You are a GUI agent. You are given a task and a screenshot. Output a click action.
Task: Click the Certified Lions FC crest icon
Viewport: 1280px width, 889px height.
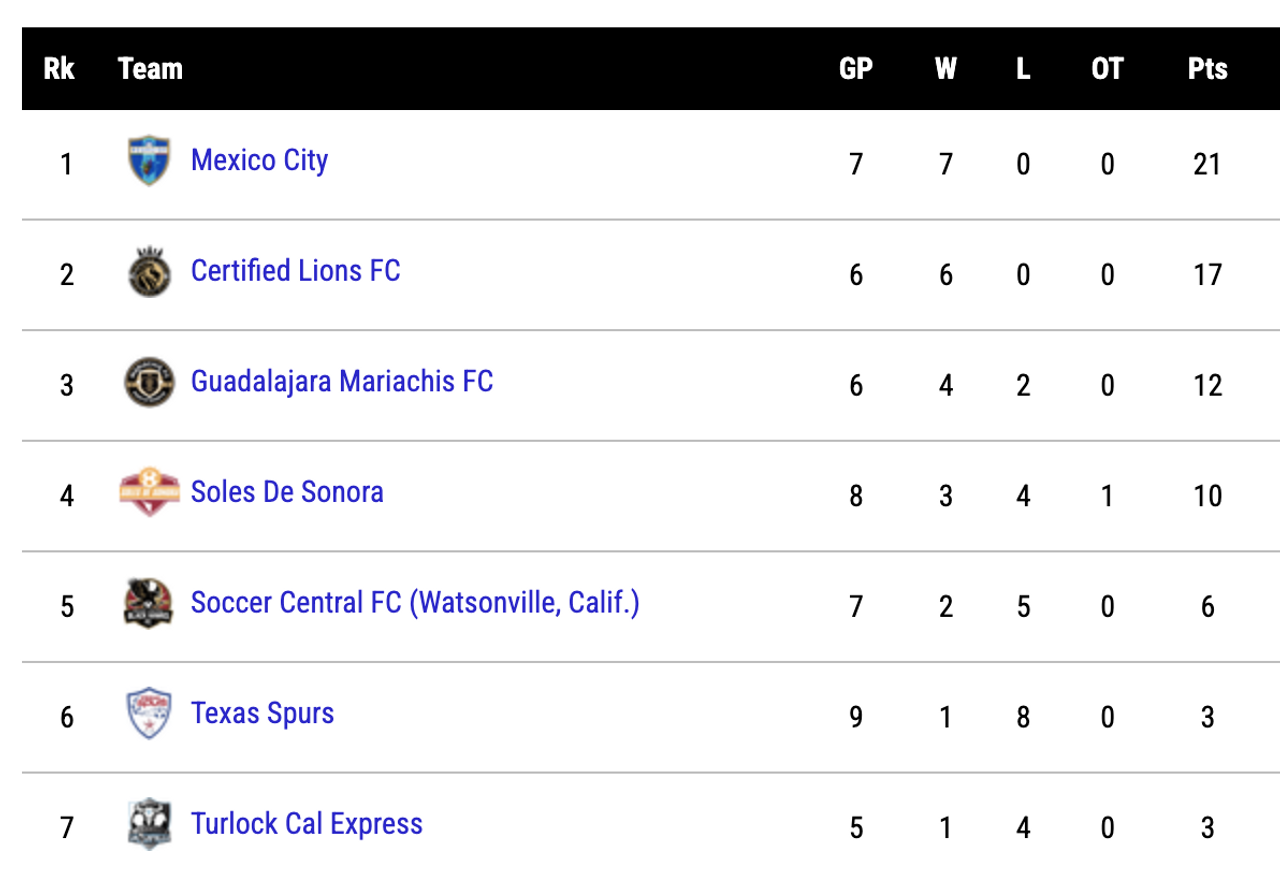pyautogui.click(x=149, y=272)
